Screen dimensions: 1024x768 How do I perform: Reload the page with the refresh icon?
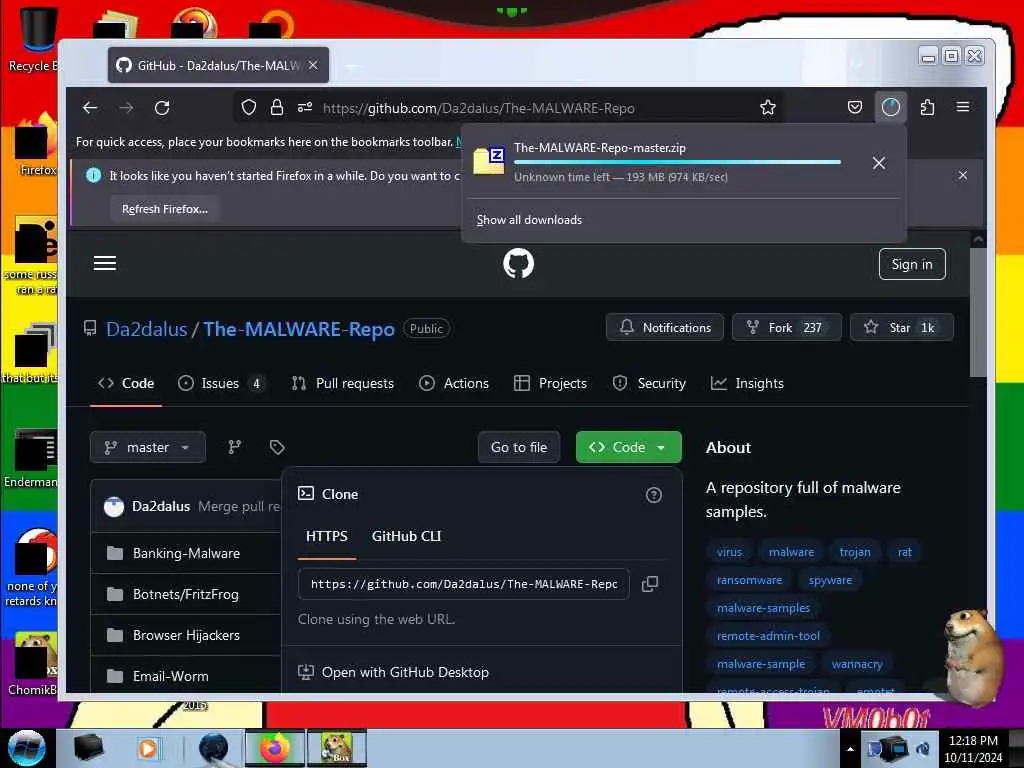point(162,108)
